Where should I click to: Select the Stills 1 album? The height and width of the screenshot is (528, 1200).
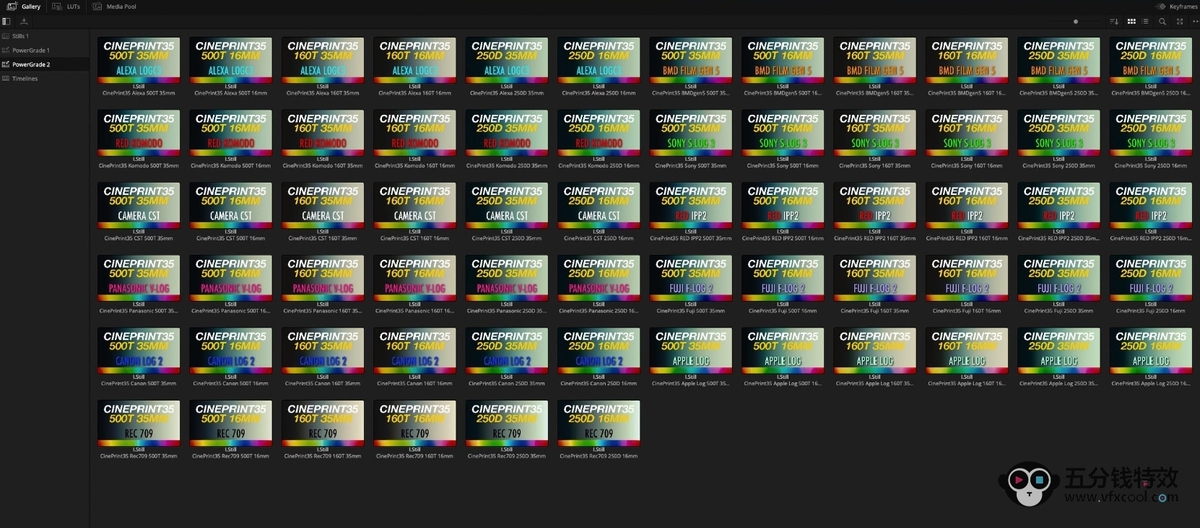point(45,36)
